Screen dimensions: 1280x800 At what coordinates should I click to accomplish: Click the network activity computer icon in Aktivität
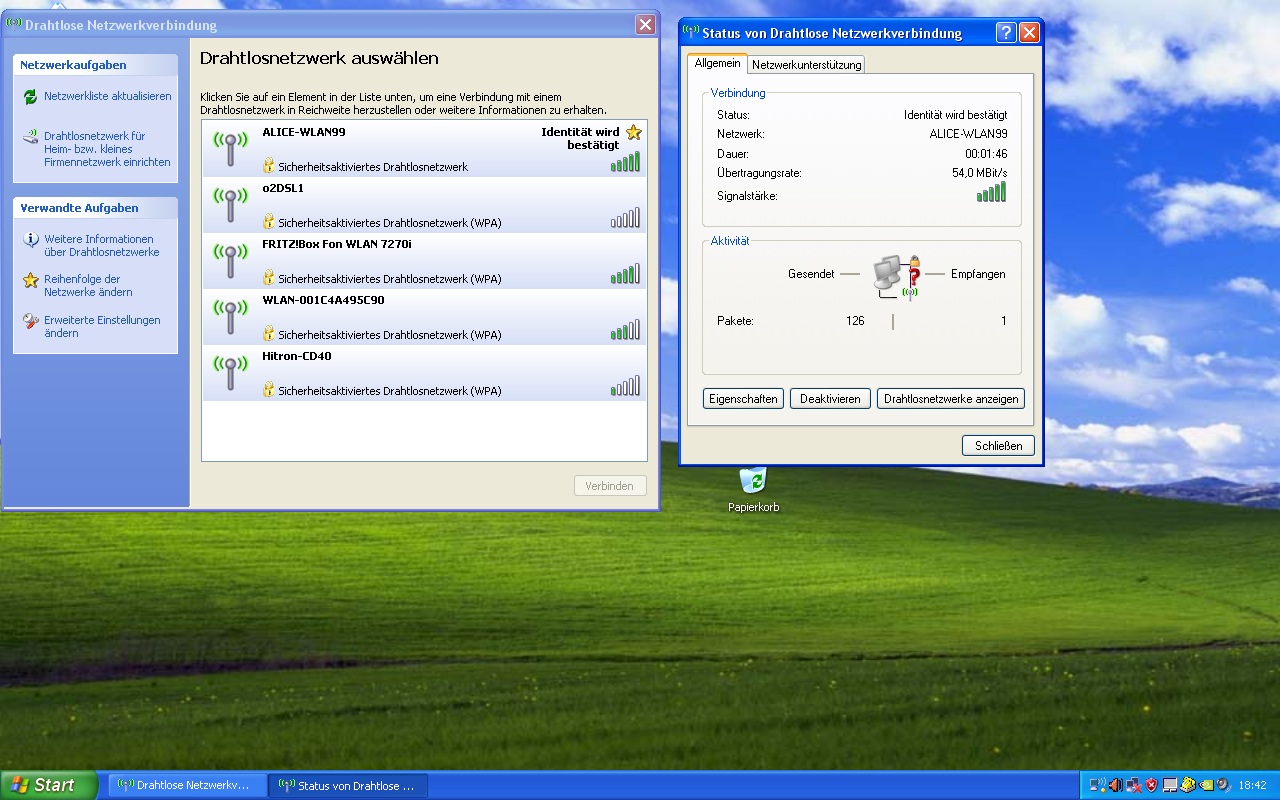pos(896,277)
